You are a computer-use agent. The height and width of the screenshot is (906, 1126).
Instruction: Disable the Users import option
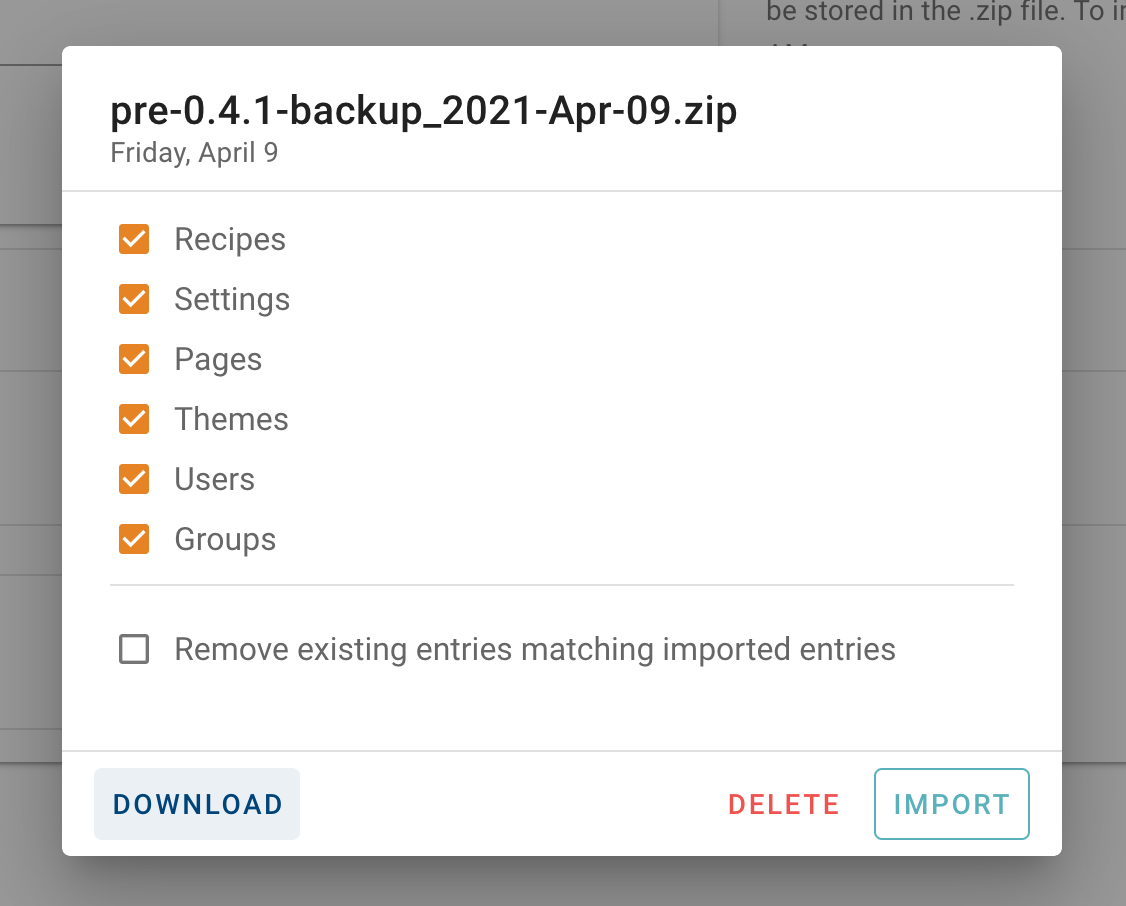(x=134, y=479)
